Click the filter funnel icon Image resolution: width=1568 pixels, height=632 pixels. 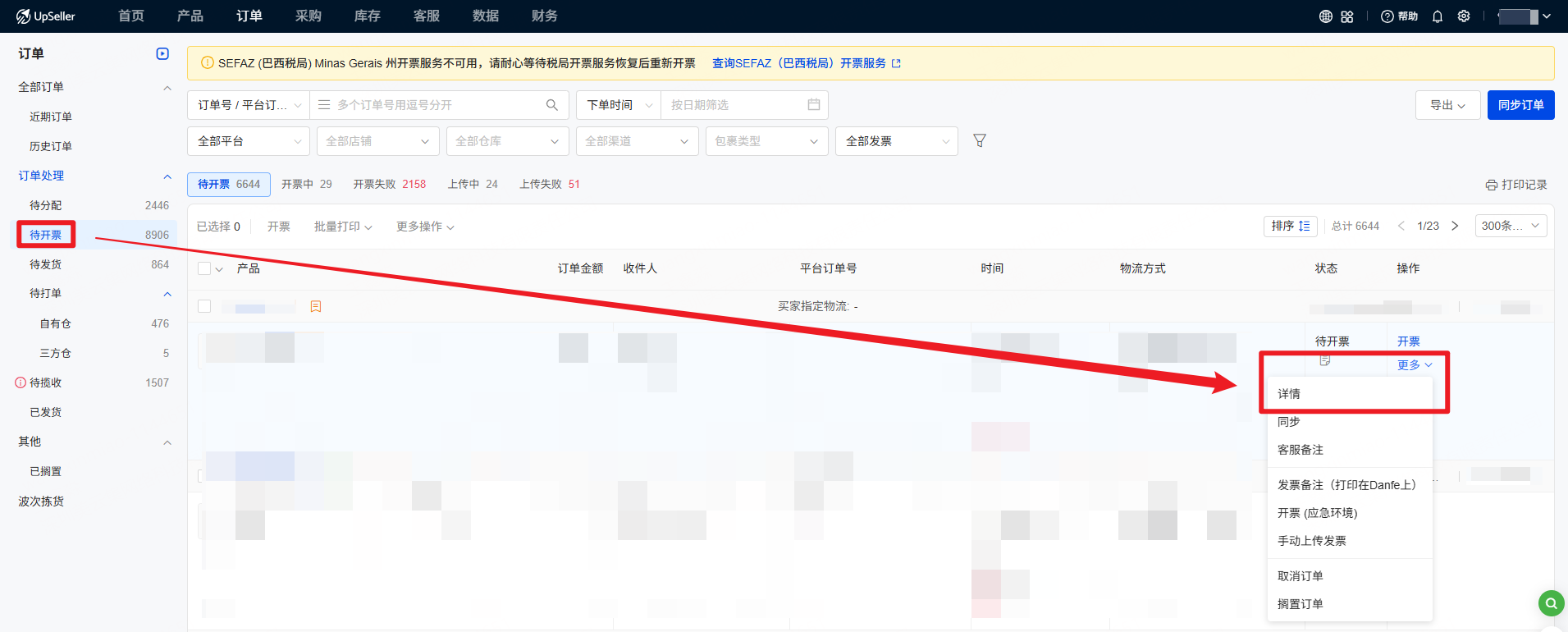[979, 141]
